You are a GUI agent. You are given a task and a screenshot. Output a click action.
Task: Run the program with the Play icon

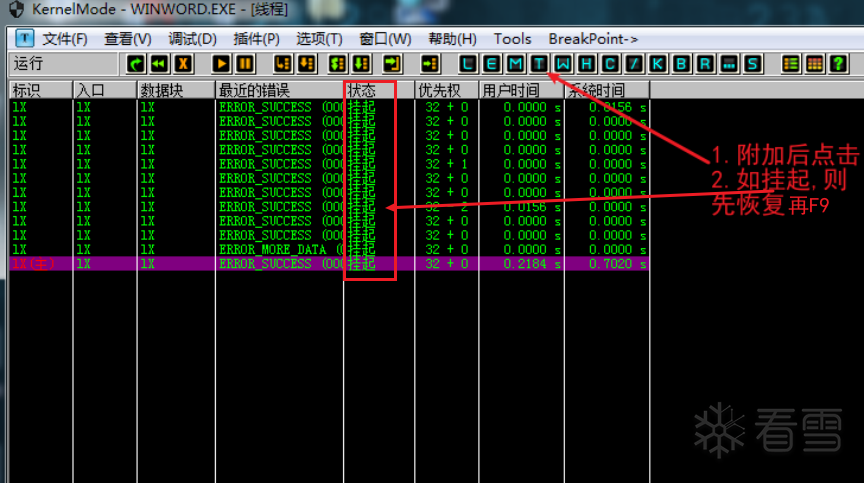click(x=222, y=64)
